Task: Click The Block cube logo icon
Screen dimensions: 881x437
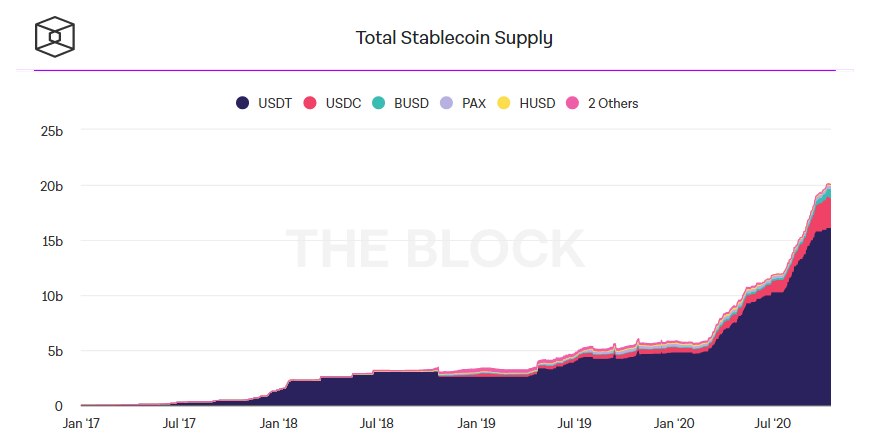Action: (x=55, y=36)
